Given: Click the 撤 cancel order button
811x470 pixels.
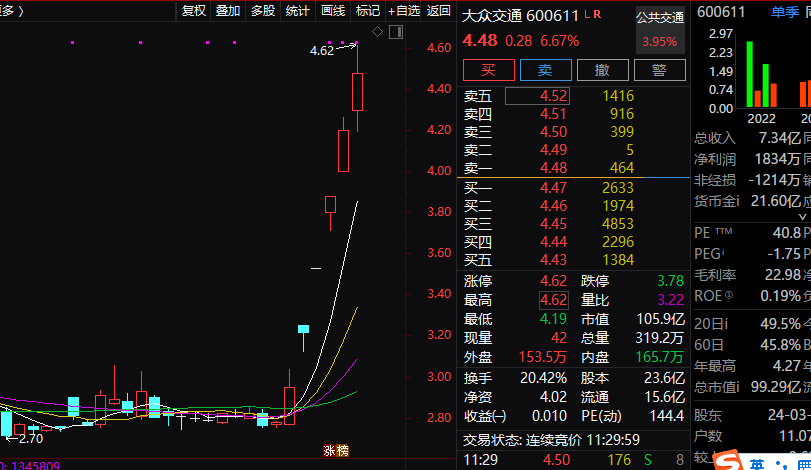Looking at the screenshot, I should [x=603, y=70].
